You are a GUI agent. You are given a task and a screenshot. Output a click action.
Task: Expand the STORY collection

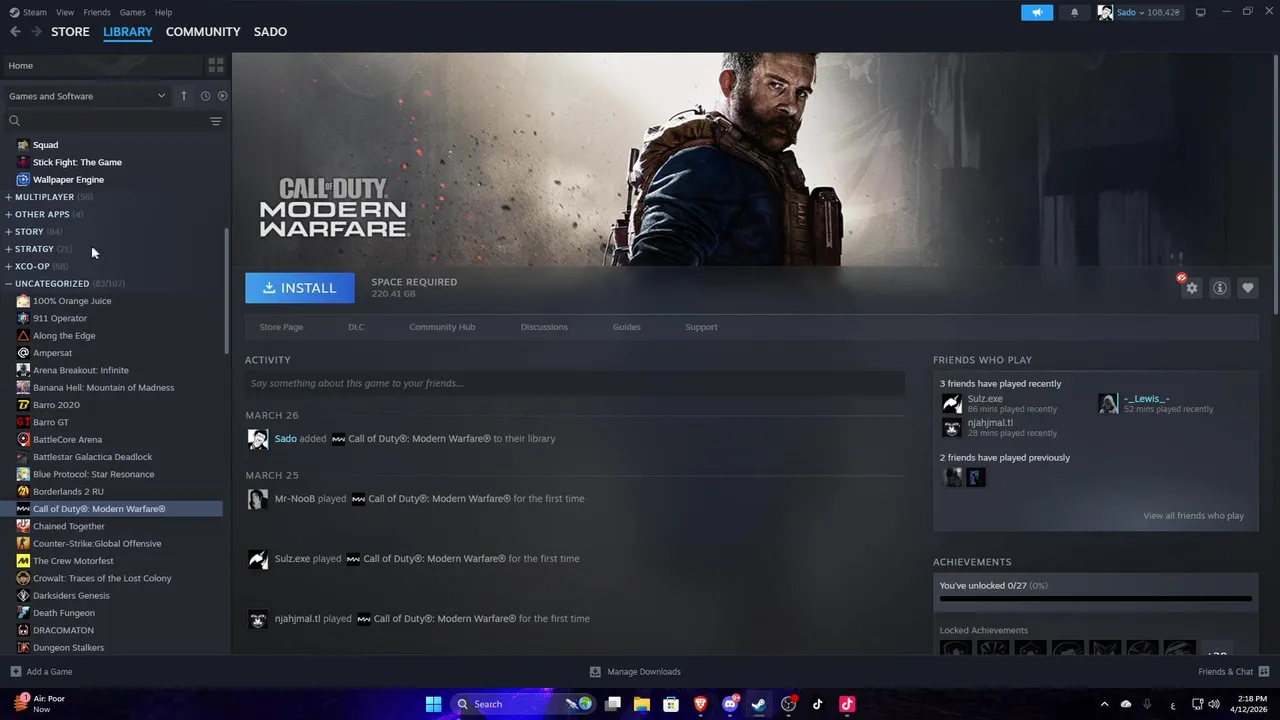pos(29,232)
